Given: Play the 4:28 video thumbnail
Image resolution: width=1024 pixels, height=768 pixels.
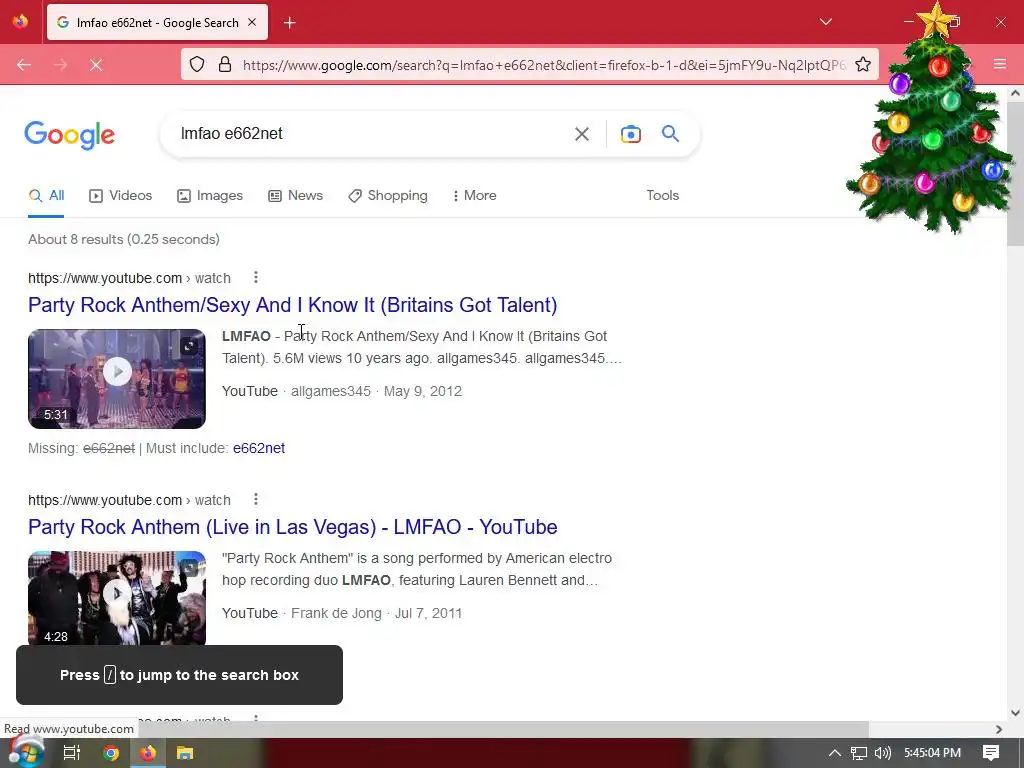Looking at the screenshot, I should [x=117, y=598].
